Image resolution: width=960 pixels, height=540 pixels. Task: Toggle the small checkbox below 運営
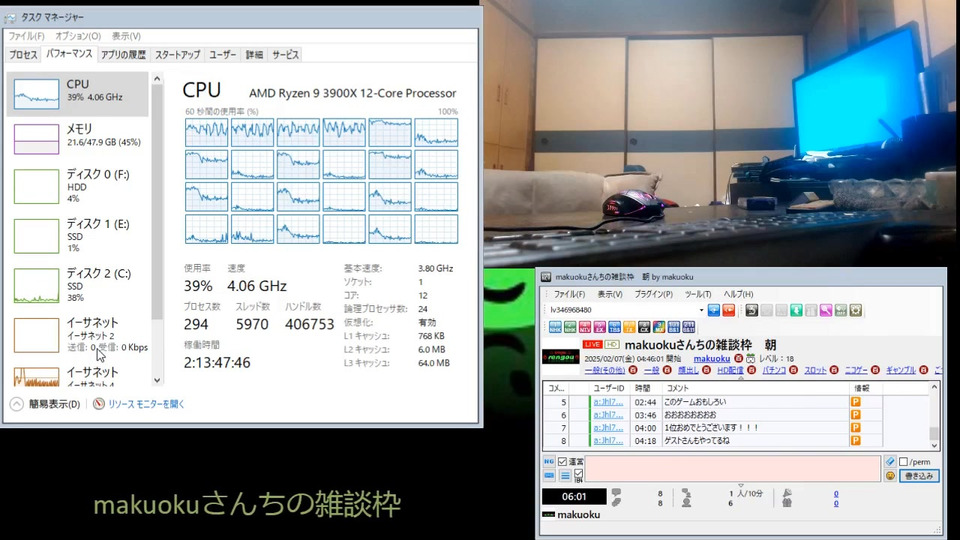tap(579, 474)
